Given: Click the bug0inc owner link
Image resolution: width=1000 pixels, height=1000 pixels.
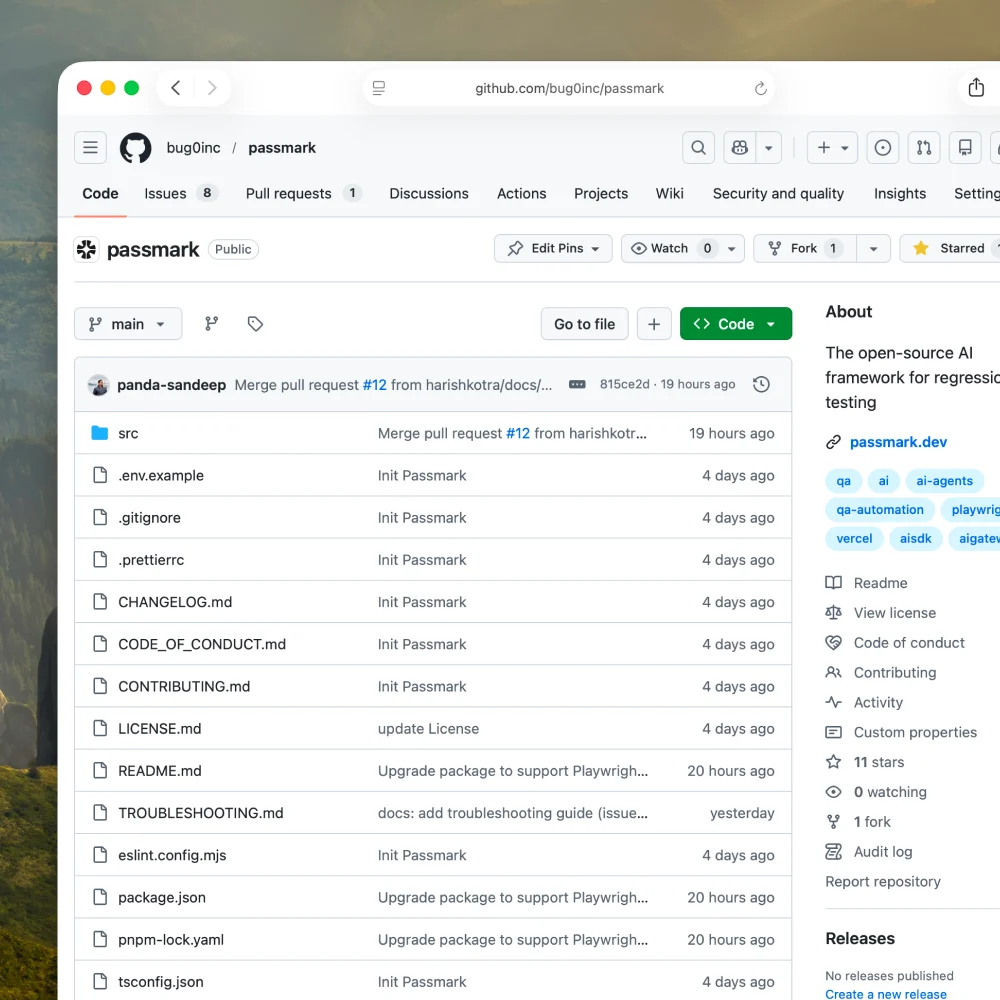Looking at the screenshot, I should click(x=193, y=147).
